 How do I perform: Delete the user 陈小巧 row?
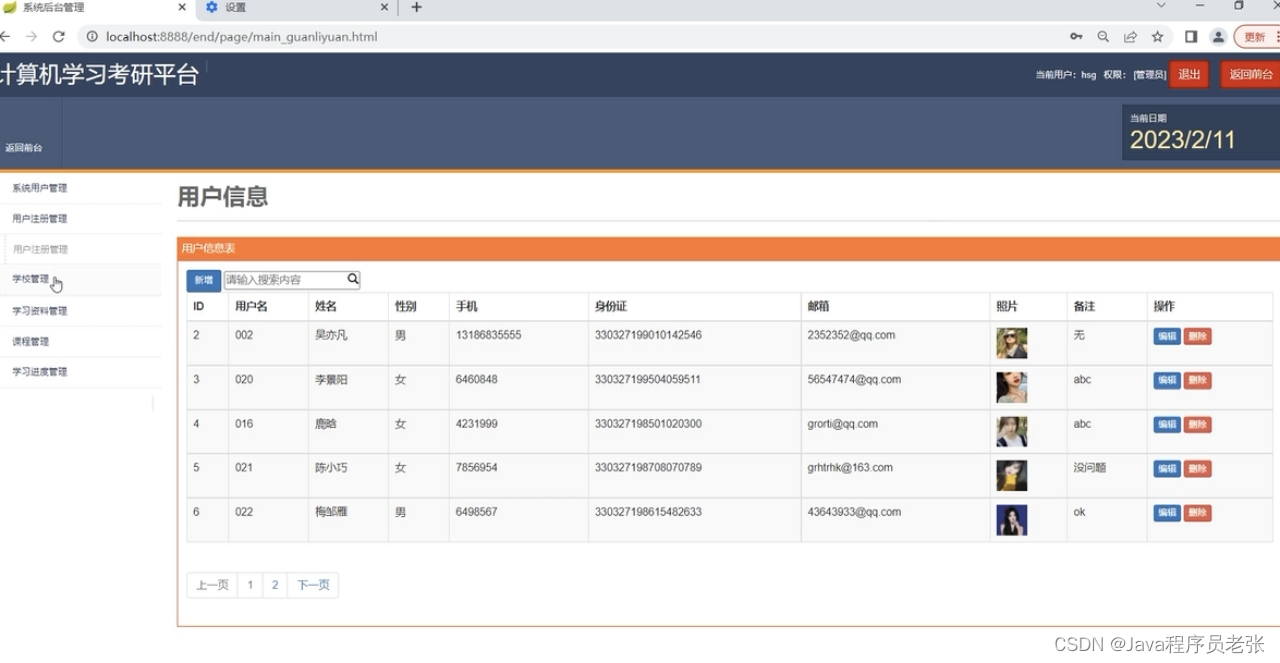point(1197,469)
